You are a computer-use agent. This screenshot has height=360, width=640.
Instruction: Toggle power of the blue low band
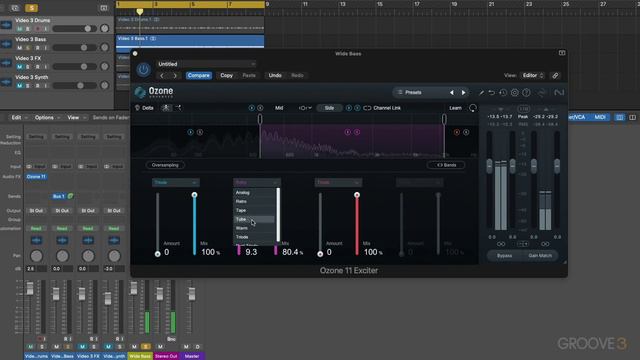[x=190, y=132]
